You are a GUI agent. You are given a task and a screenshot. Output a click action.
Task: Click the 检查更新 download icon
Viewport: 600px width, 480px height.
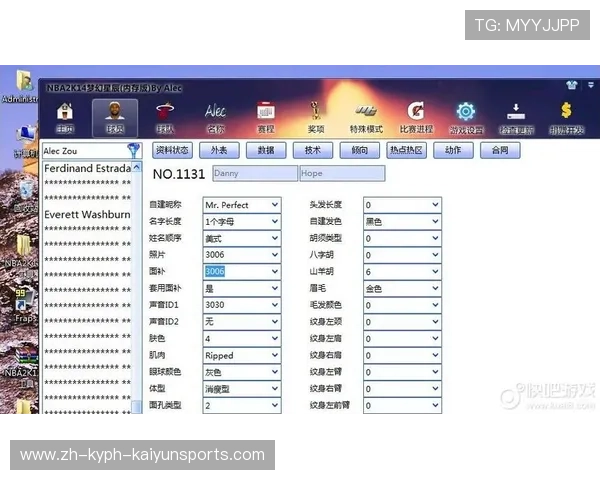tap(516, 118)
